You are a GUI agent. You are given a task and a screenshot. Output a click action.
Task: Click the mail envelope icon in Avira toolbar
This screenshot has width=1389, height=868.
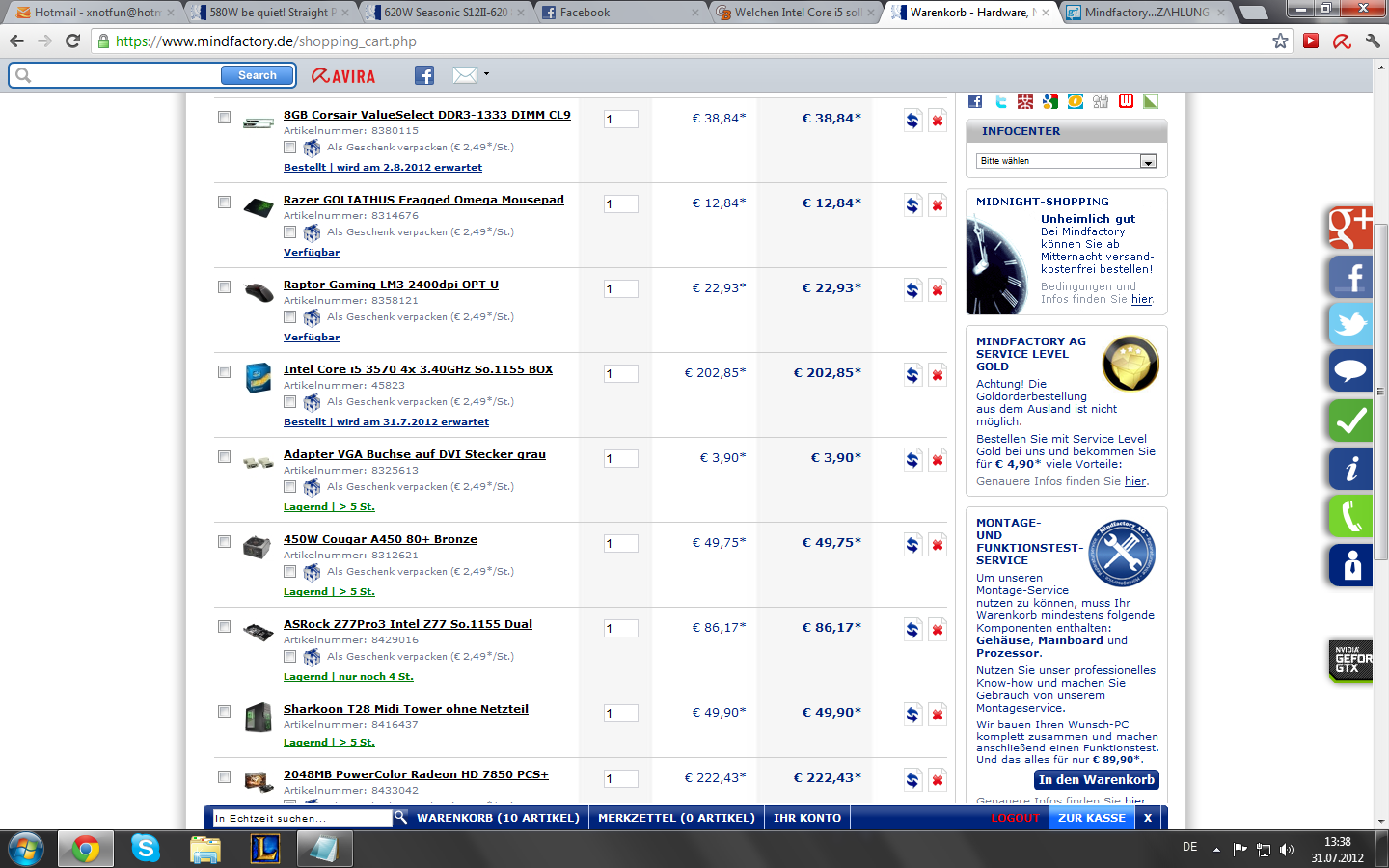pyautogui.click(x=465, y=75)
